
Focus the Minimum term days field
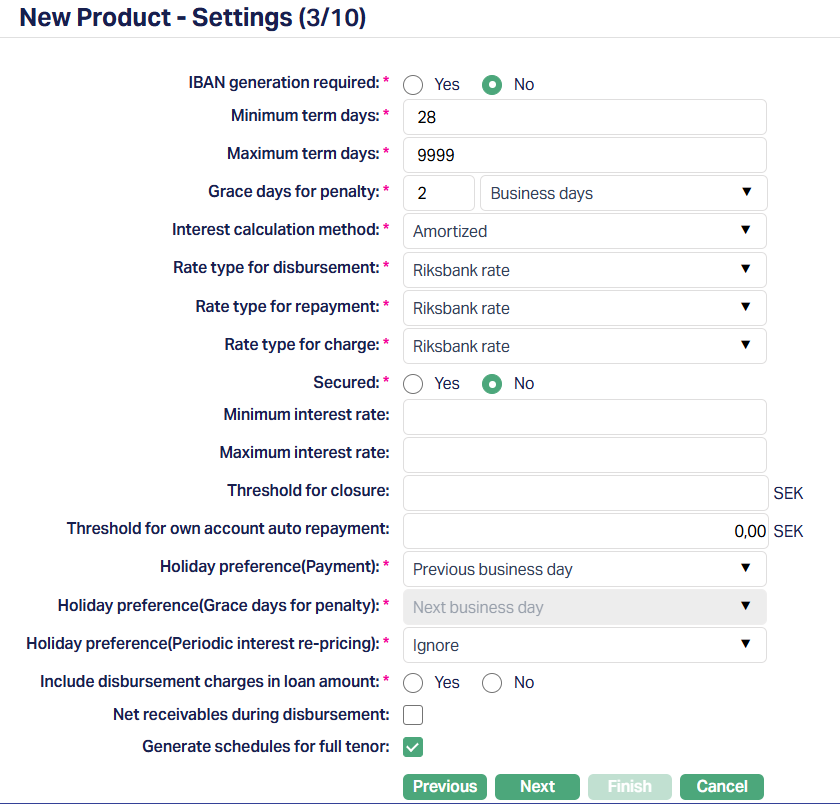click(584, 117)
